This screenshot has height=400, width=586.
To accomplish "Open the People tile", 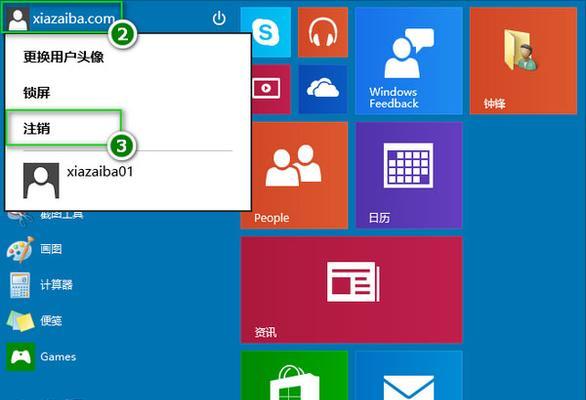I will [294, 175].
